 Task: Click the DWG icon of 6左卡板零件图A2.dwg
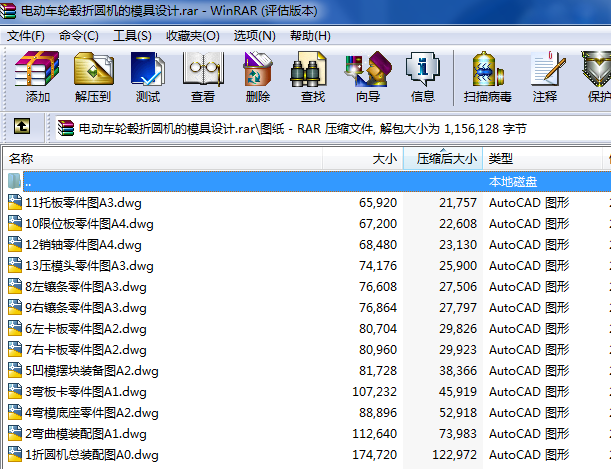(15, 328)
